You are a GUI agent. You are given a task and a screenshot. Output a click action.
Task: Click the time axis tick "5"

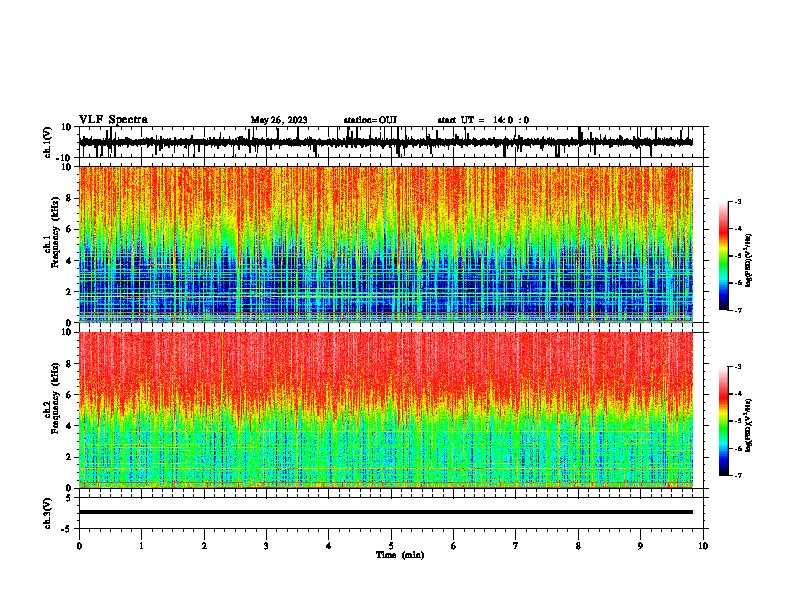[391, 546]
